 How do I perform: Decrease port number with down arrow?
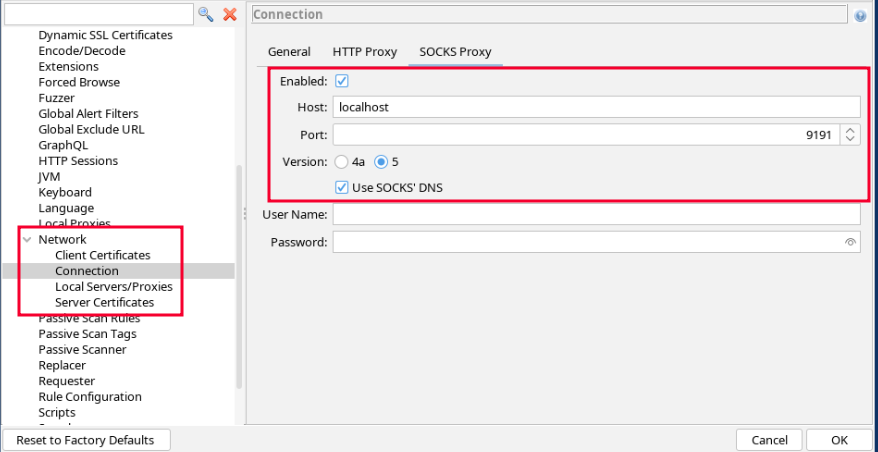click(x=850, y=139)
